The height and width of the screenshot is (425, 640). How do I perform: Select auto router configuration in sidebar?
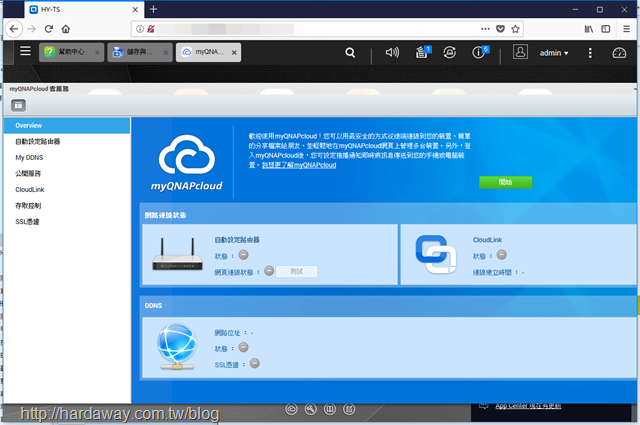click(x=67, y=142)
